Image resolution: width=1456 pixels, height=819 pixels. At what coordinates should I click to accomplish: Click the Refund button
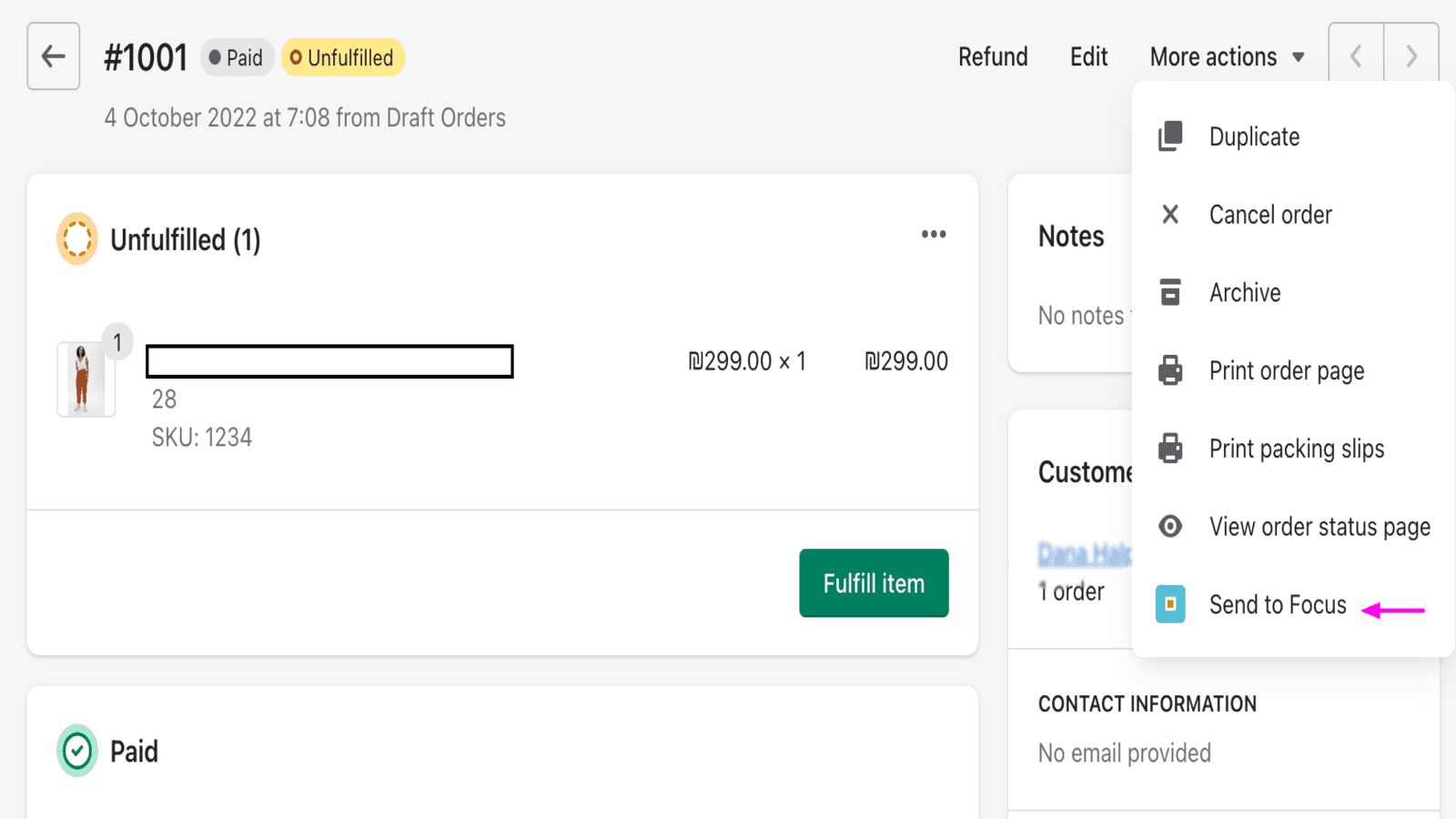coord(992,57)
